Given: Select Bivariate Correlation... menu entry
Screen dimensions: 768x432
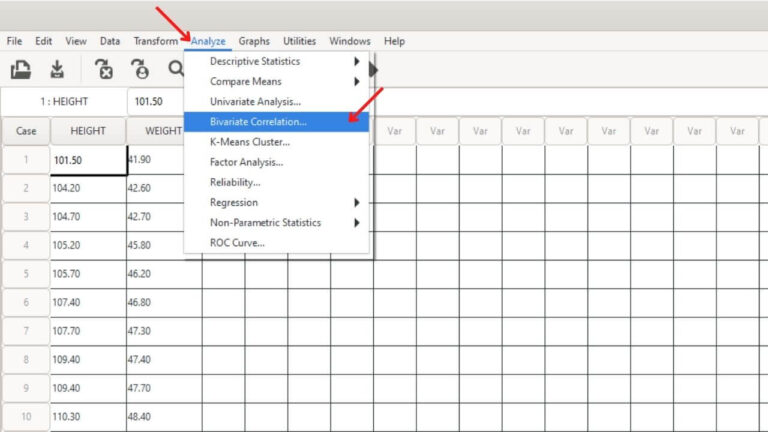Looking at the screenshot, I should (x=276, y=121).
